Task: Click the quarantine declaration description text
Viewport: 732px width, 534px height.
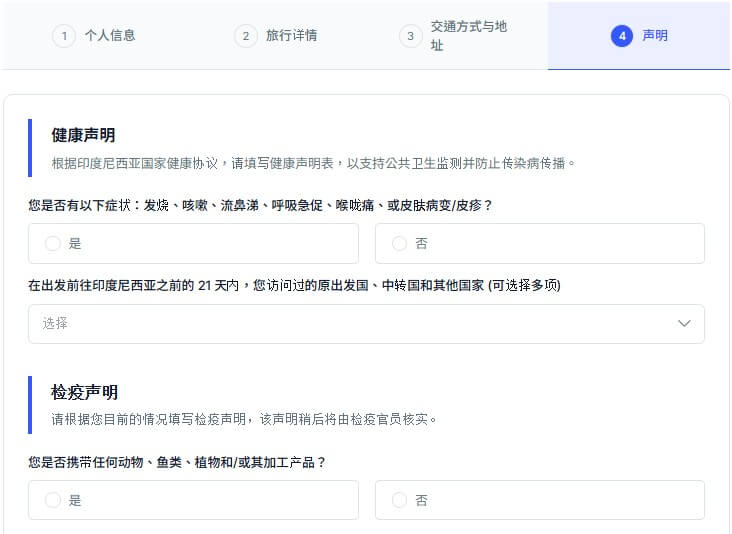Action: (244, 419)
